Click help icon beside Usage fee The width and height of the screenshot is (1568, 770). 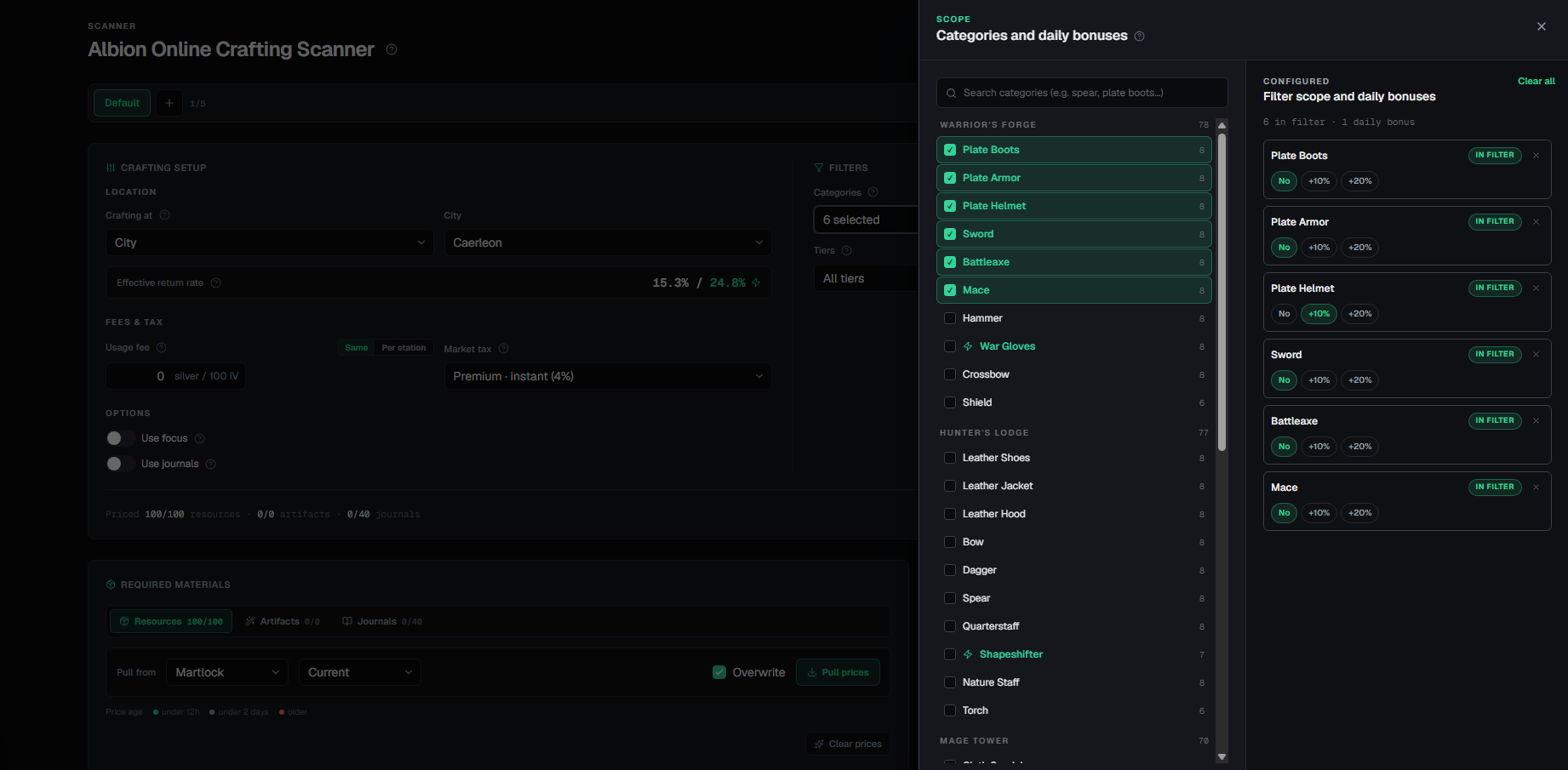pyautogui.click(x=162, y=347)
